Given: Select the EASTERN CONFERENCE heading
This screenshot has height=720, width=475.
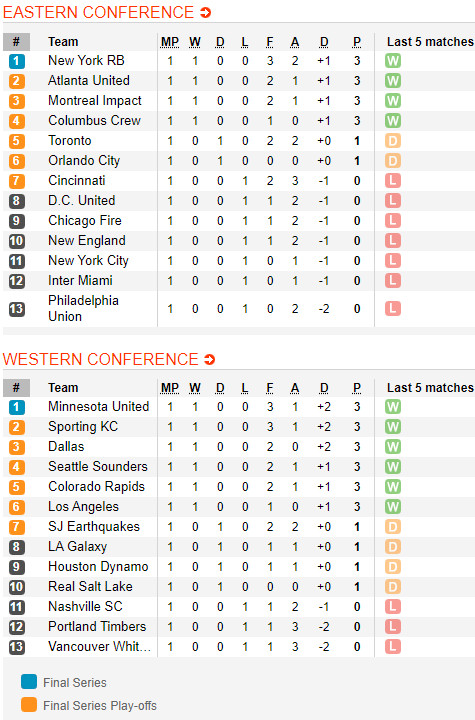Looking at the screenshot, I should [x=98, y=12].
